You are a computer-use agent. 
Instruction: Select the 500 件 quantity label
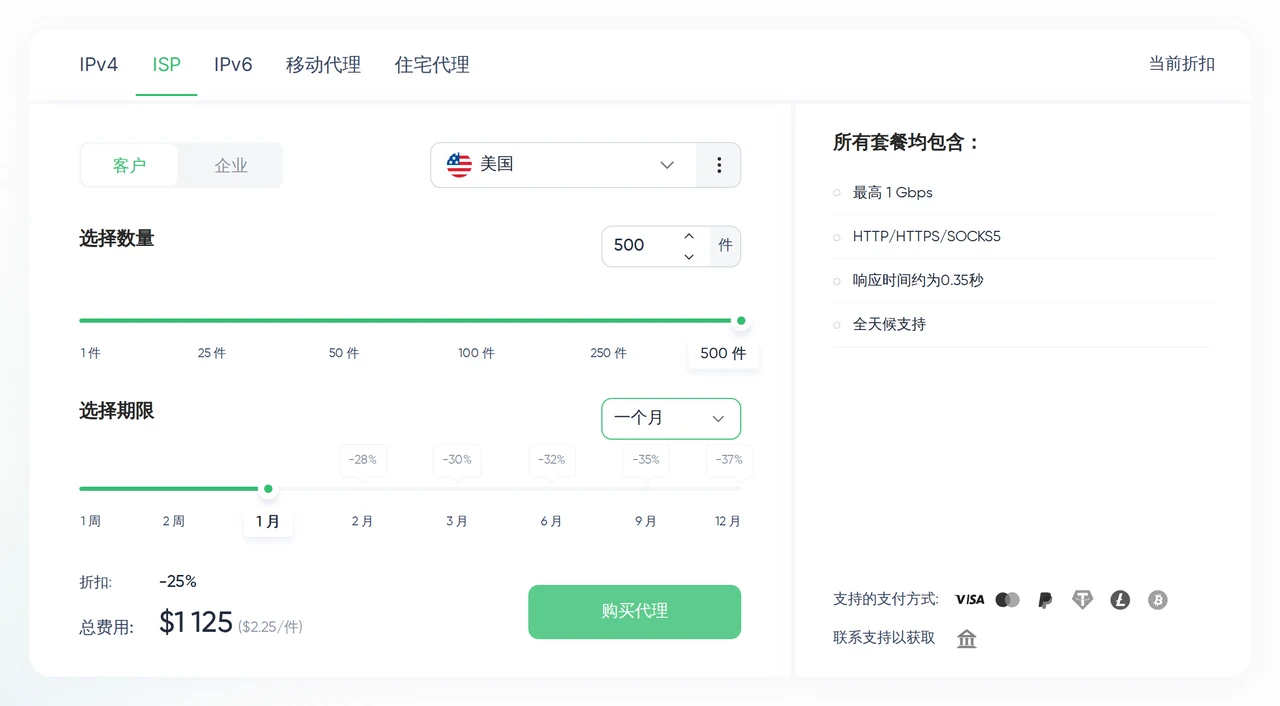[724, 353]
